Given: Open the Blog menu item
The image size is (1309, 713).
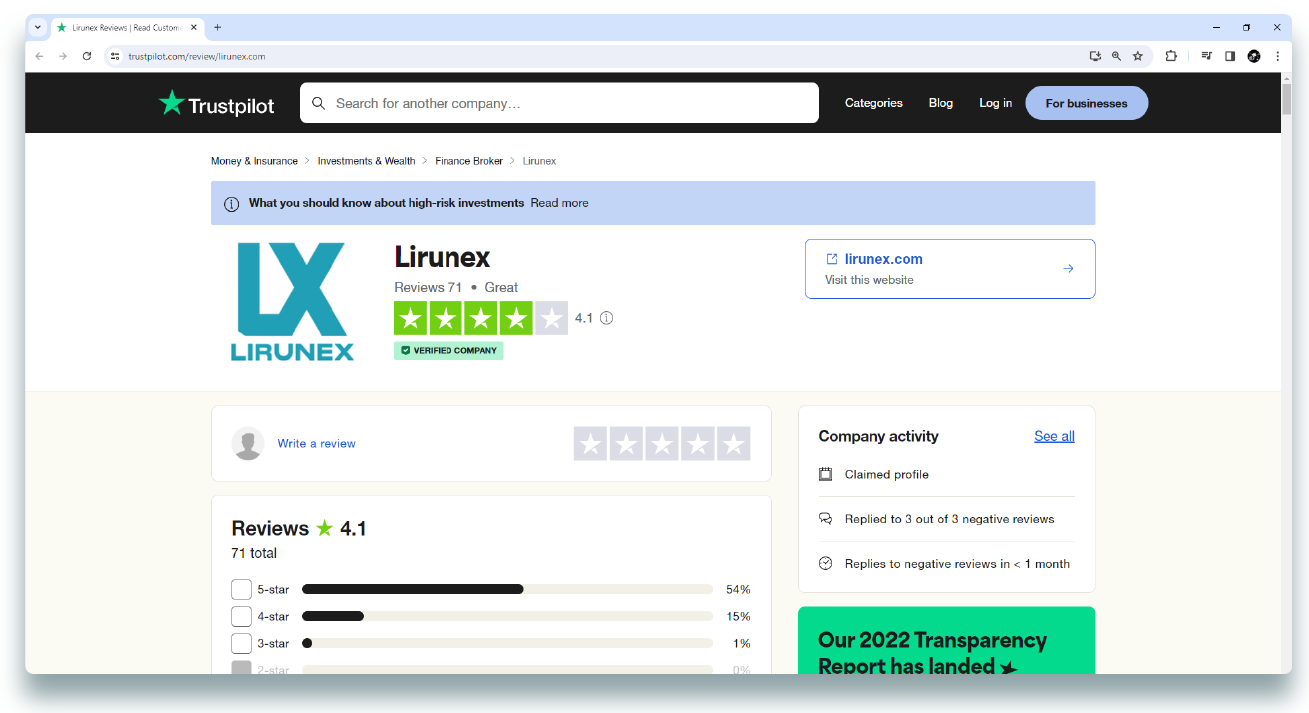Looking at the screenshot, I should click(x=941, y=103).
